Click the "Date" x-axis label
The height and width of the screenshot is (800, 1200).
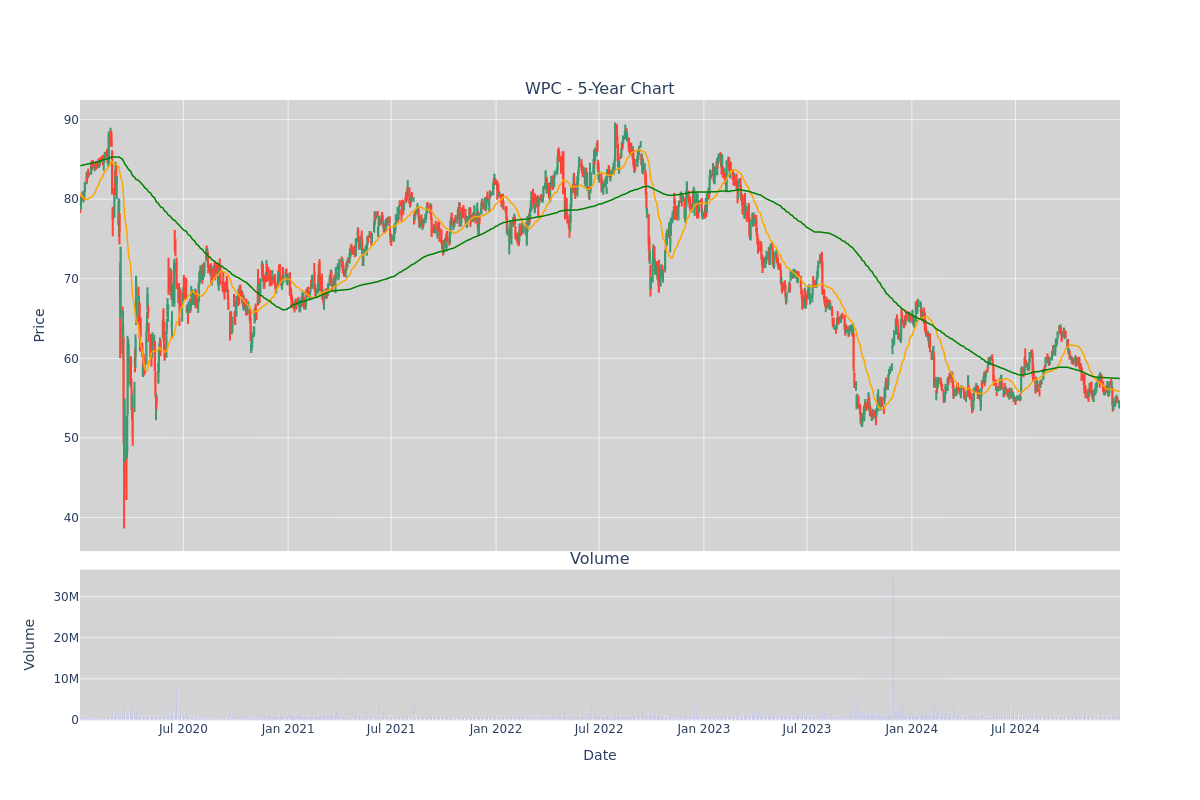tap(600, 756)
